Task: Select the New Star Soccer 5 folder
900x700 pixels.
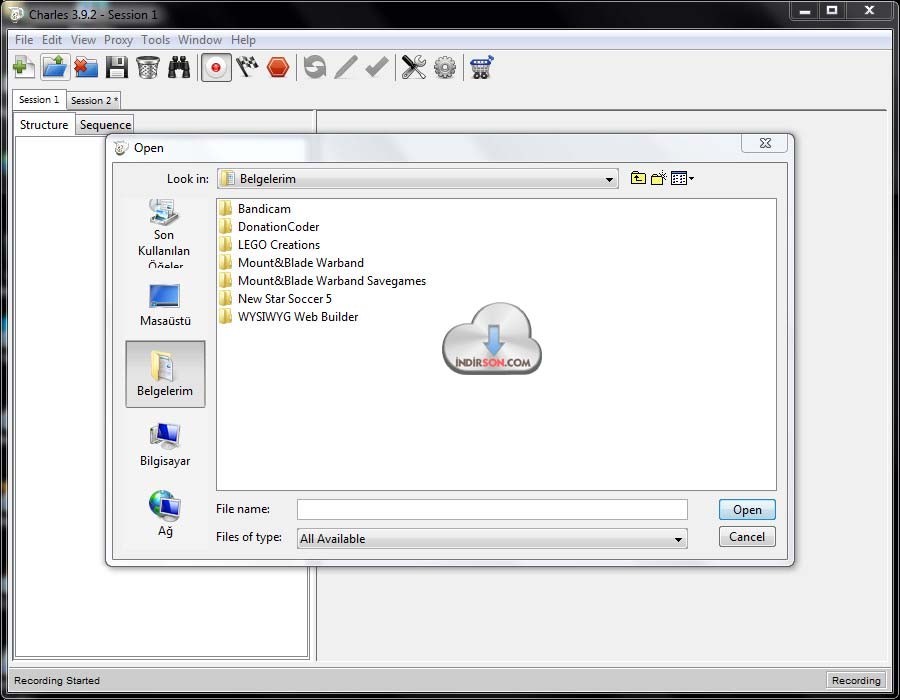Action: (276, 299)
